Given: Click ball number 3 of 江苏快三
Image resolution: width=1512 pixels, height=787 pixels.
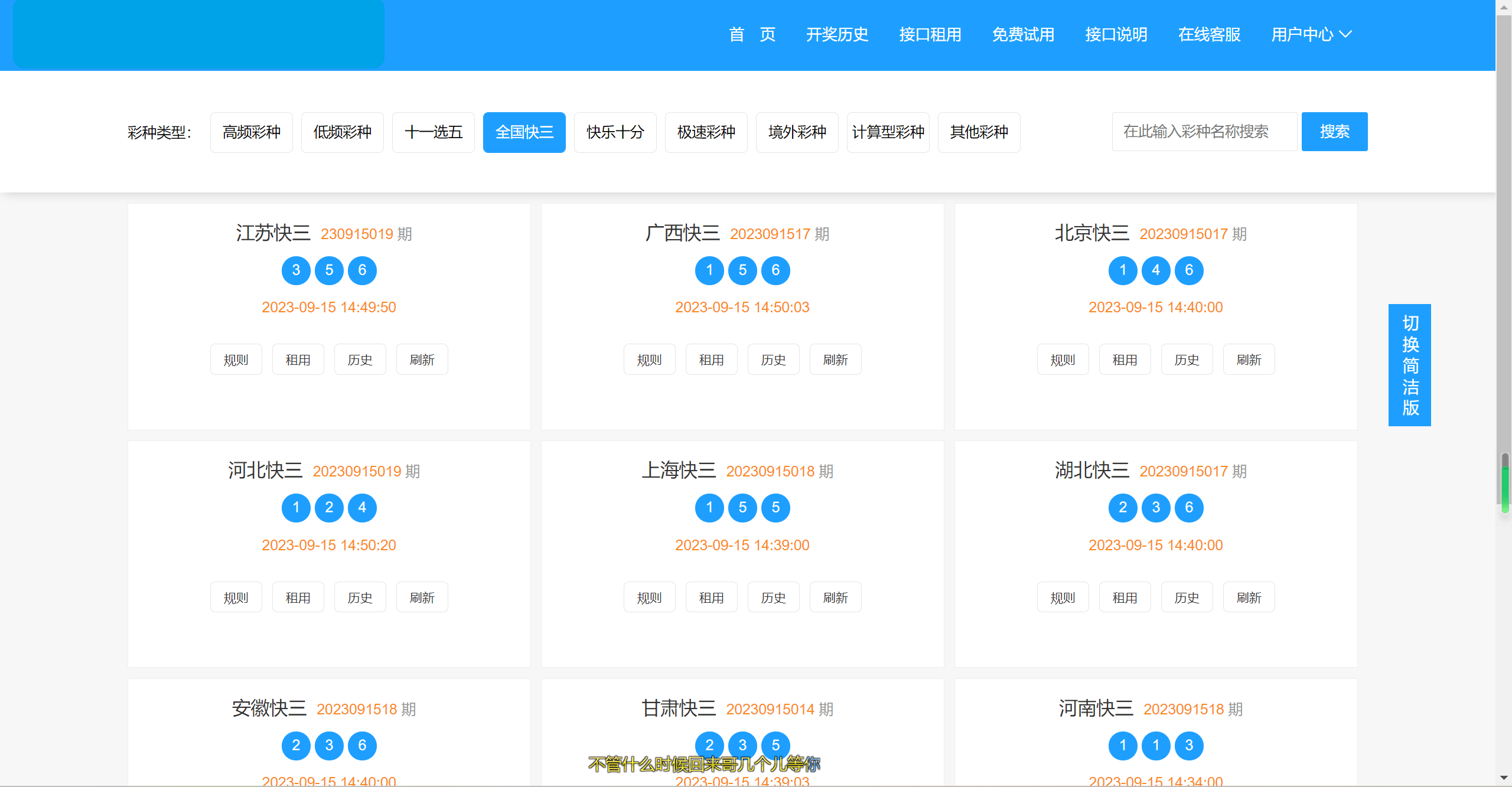Looking at the screenshot, I should click(296, 270).
